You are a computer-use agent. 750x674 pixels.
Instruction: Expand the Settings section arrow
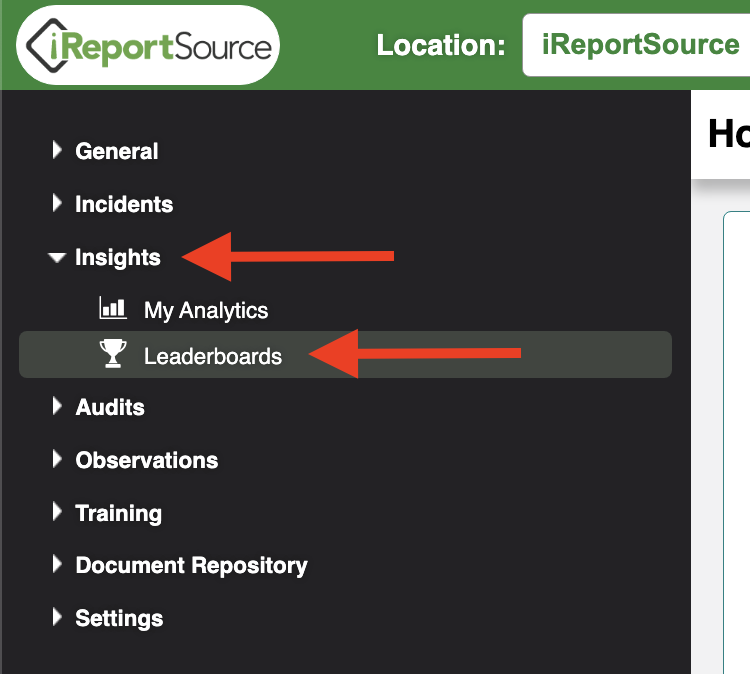(57, 618)
